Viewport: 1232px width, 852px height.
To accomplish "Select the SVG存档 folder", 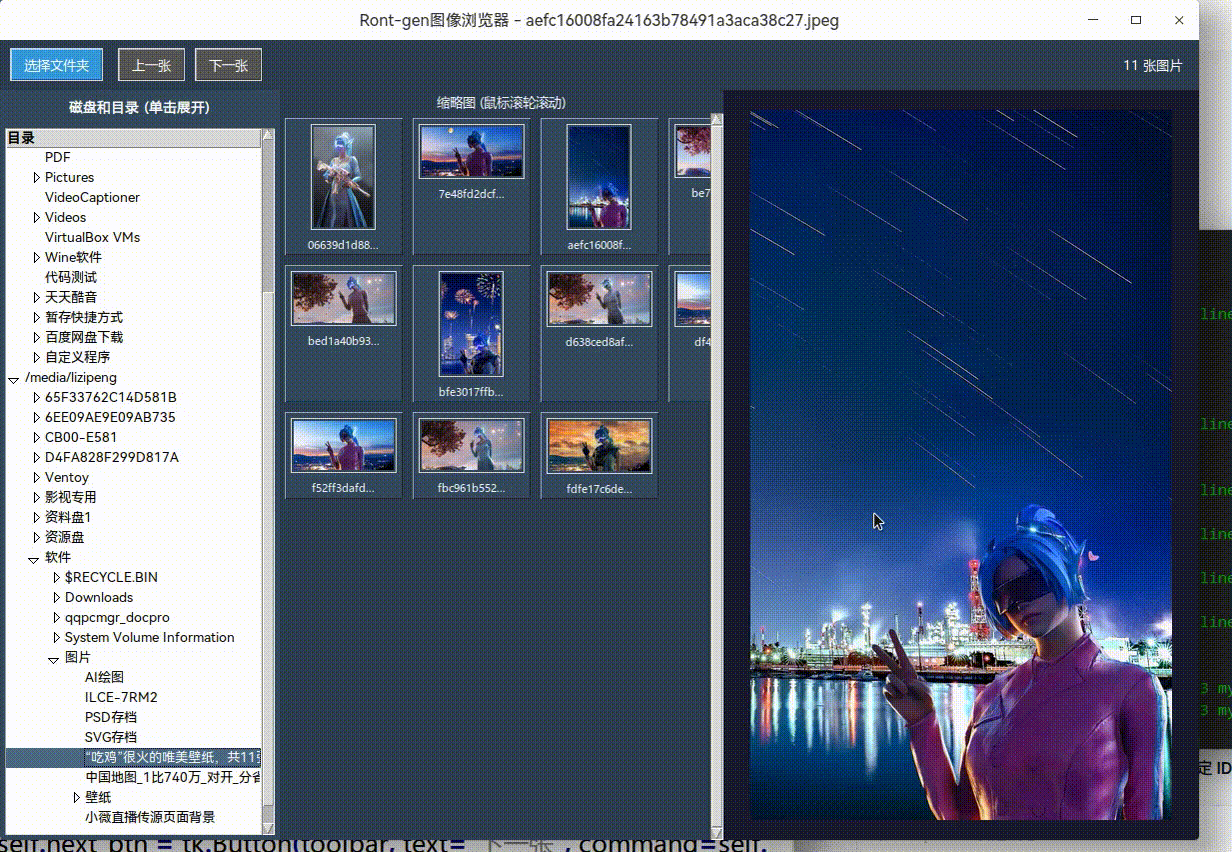I will (110, 737).
